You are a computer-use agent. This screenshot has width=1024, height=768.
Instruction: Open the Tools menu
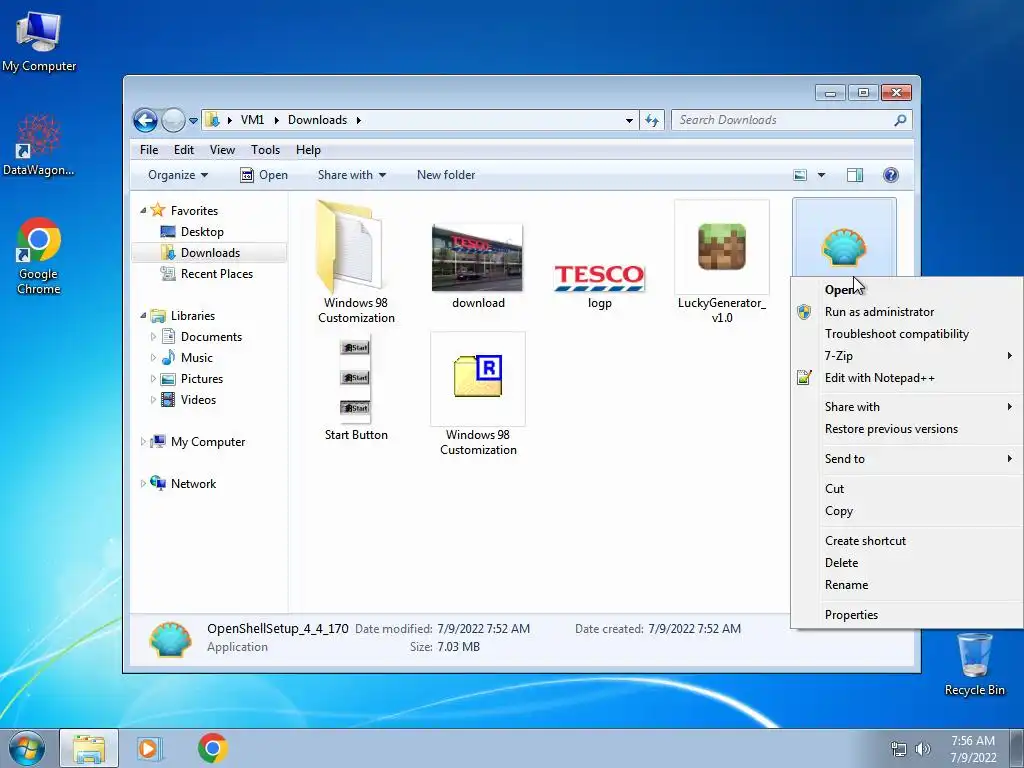click(x=265, y=150)
